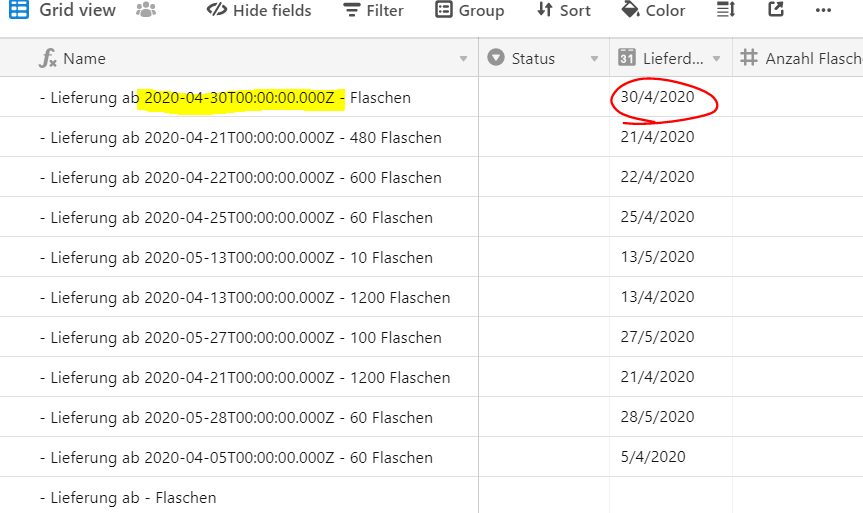Screen dimensions: 863x513
Task: Click the 5/4/2020 date cell
Action: coord(671,457)
